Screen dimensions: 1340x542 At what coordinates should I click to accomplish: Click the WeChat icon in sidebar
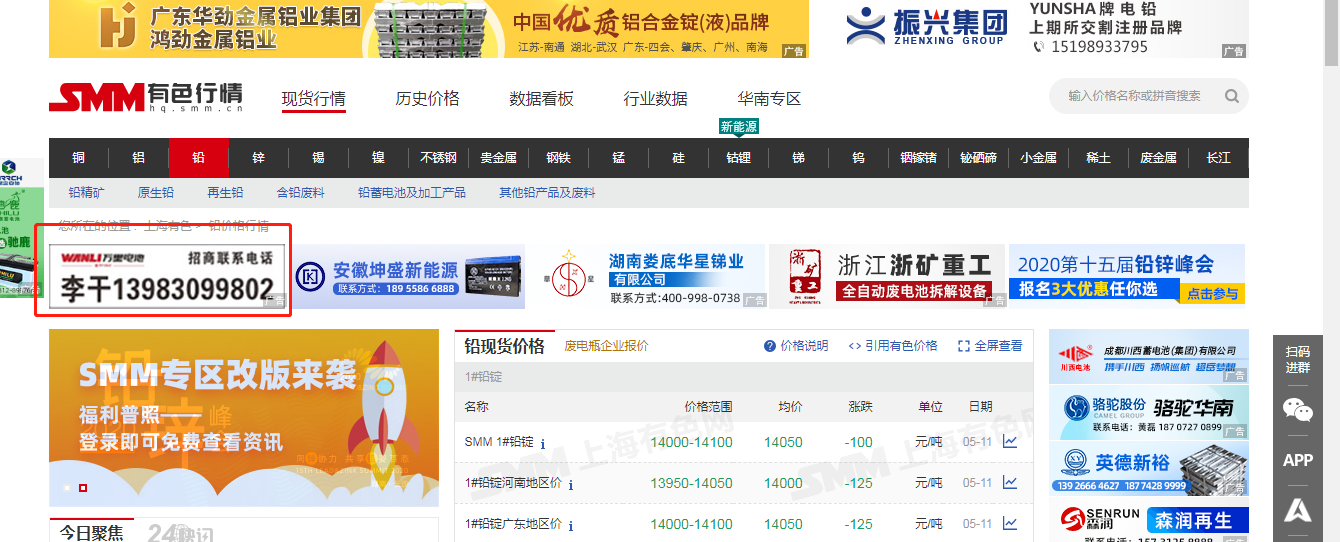pyautogui.click(x=1297, y=409)
